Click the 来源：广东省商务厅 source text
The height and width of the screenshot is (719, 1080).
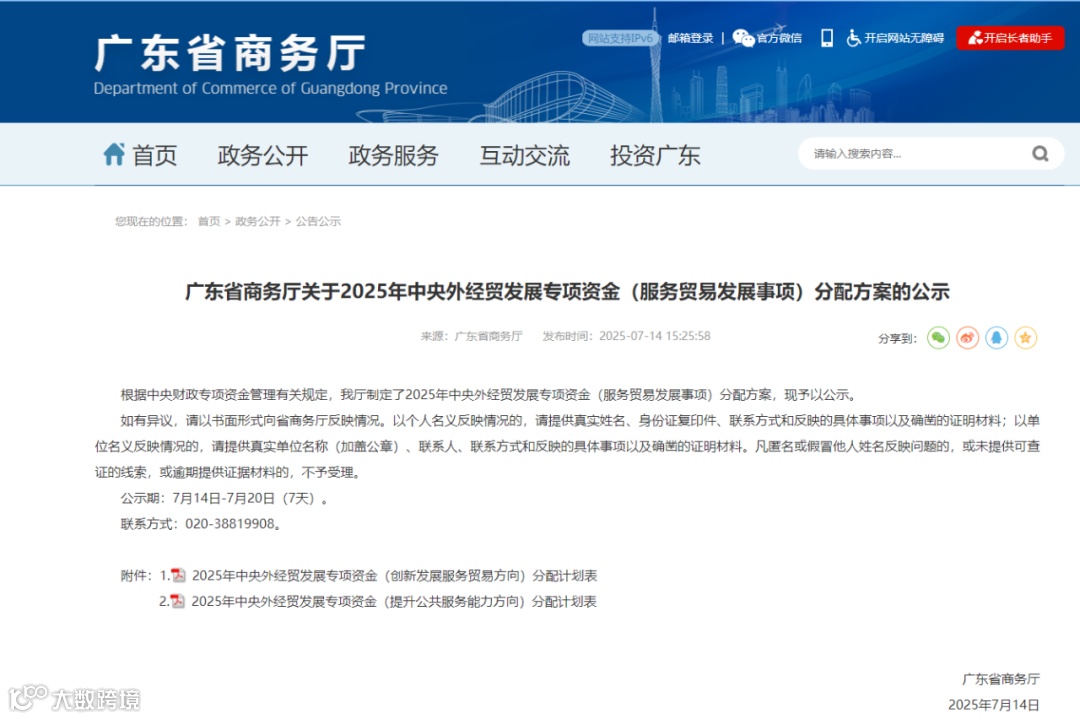click(x=472, y=336)
